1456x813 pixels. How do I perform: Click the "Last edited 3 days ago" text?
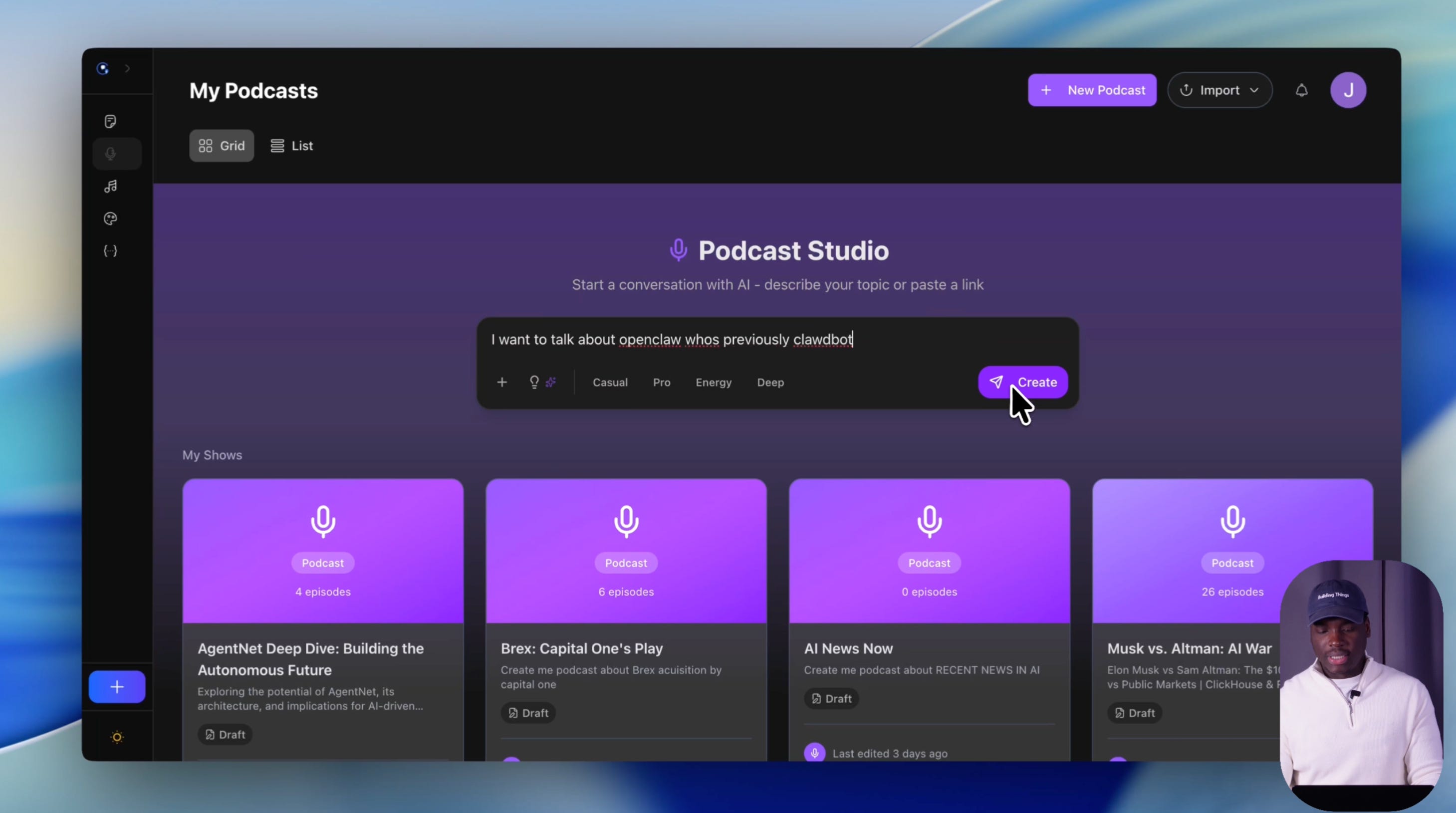click(x=890, y=754)
